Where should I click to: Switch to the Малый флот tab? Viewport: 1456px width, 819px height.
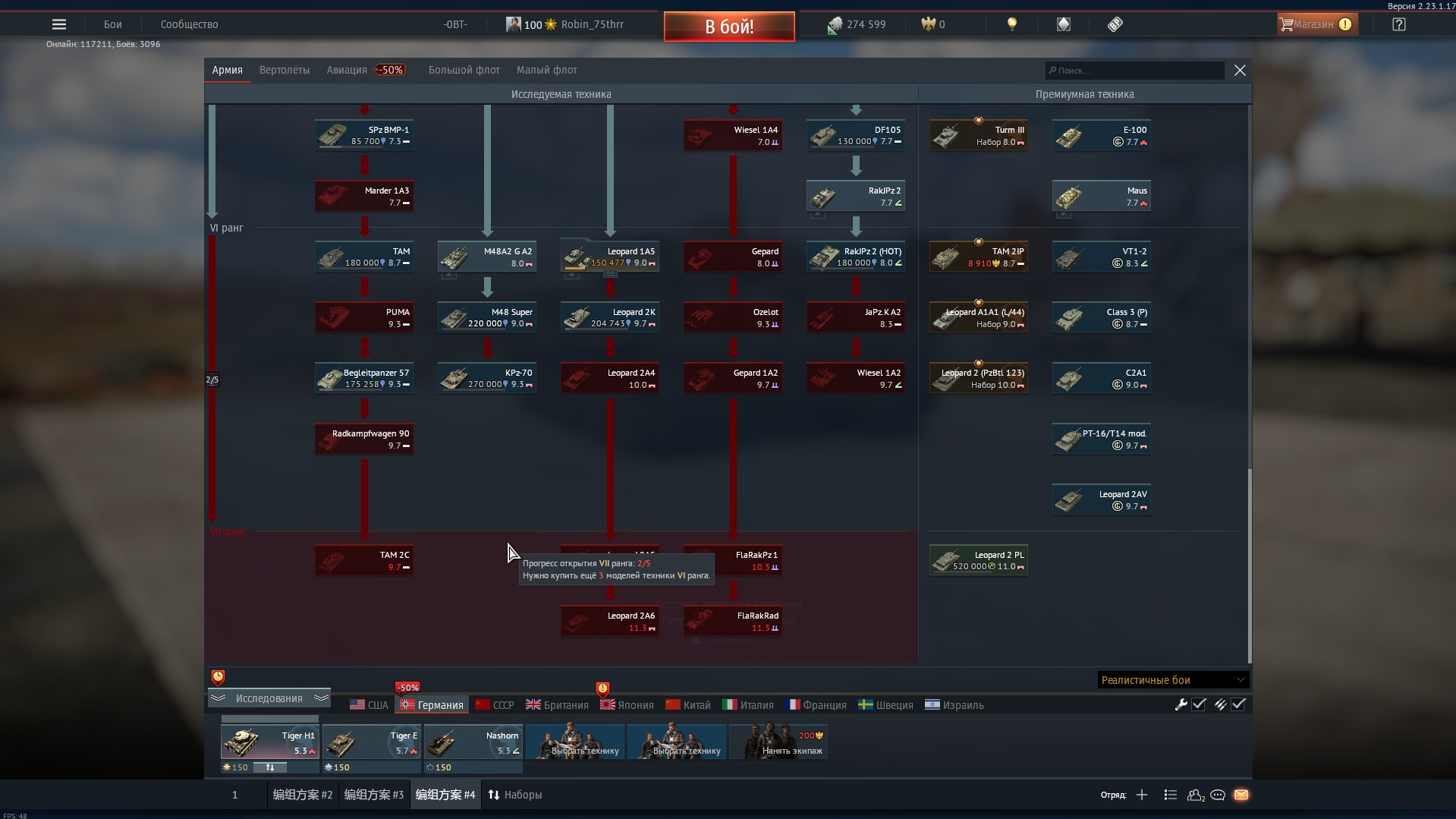point(547,70)
